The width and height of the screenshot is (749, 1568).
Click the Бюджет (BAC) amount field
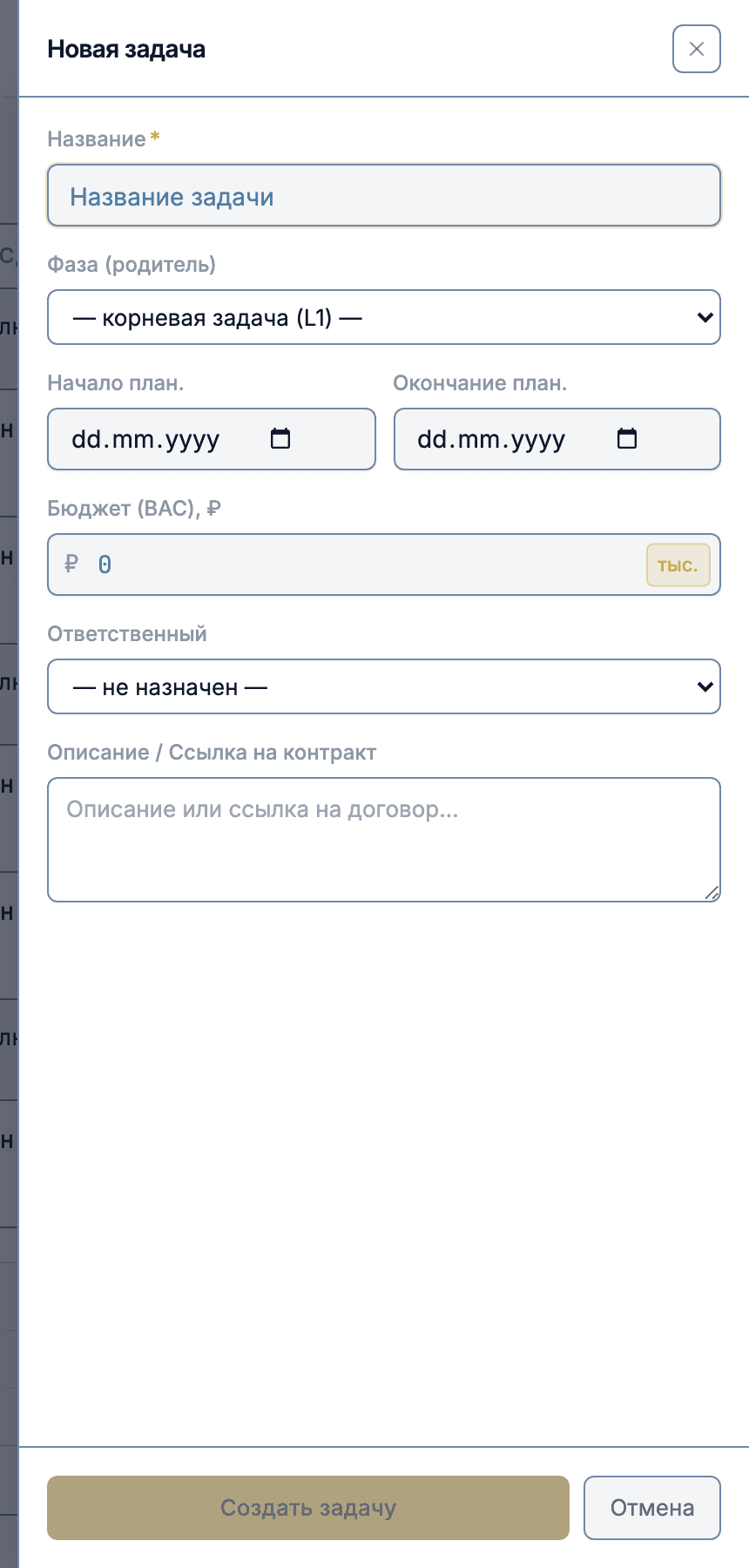tap(384, 564)
